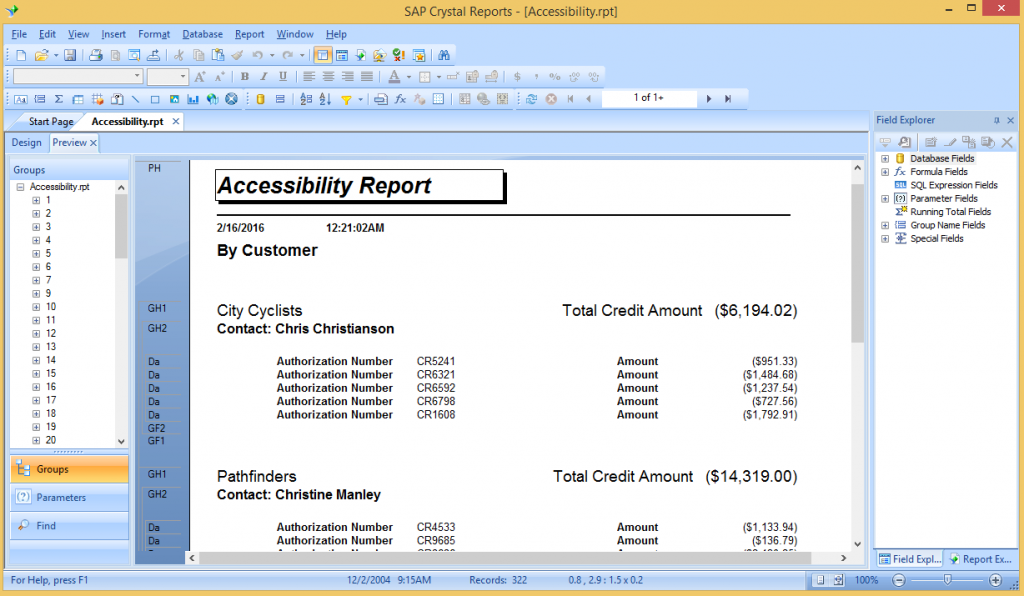Image resolution: width=1024 pixels, height=596 pixels.
Task: Click the zoom out minus button
Action: (x=899, y=580)
